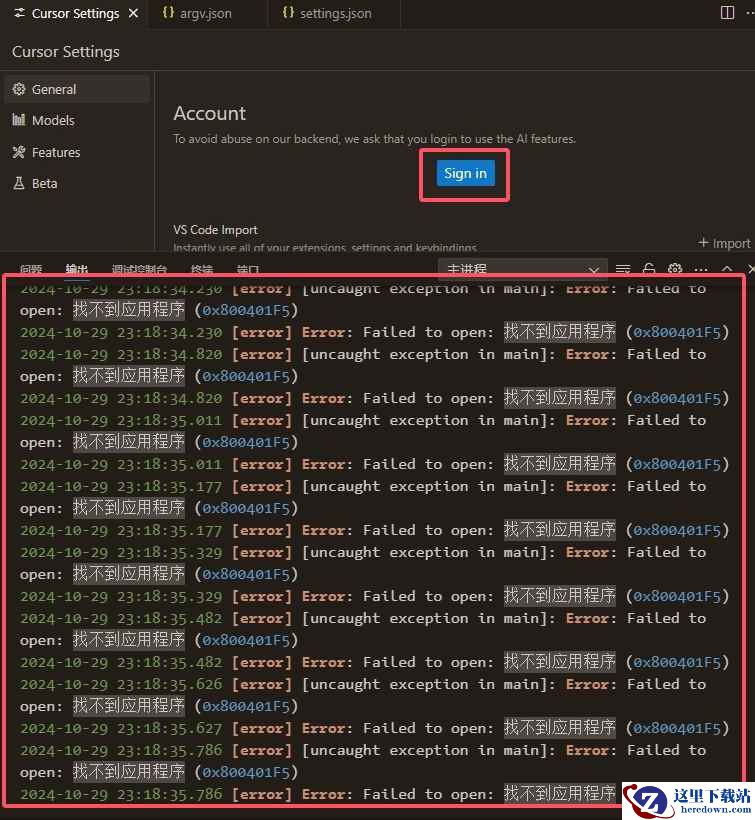This screenshot has height=820, width=755.
Task: Click the + Import button
Action: [x=724, y=243]
